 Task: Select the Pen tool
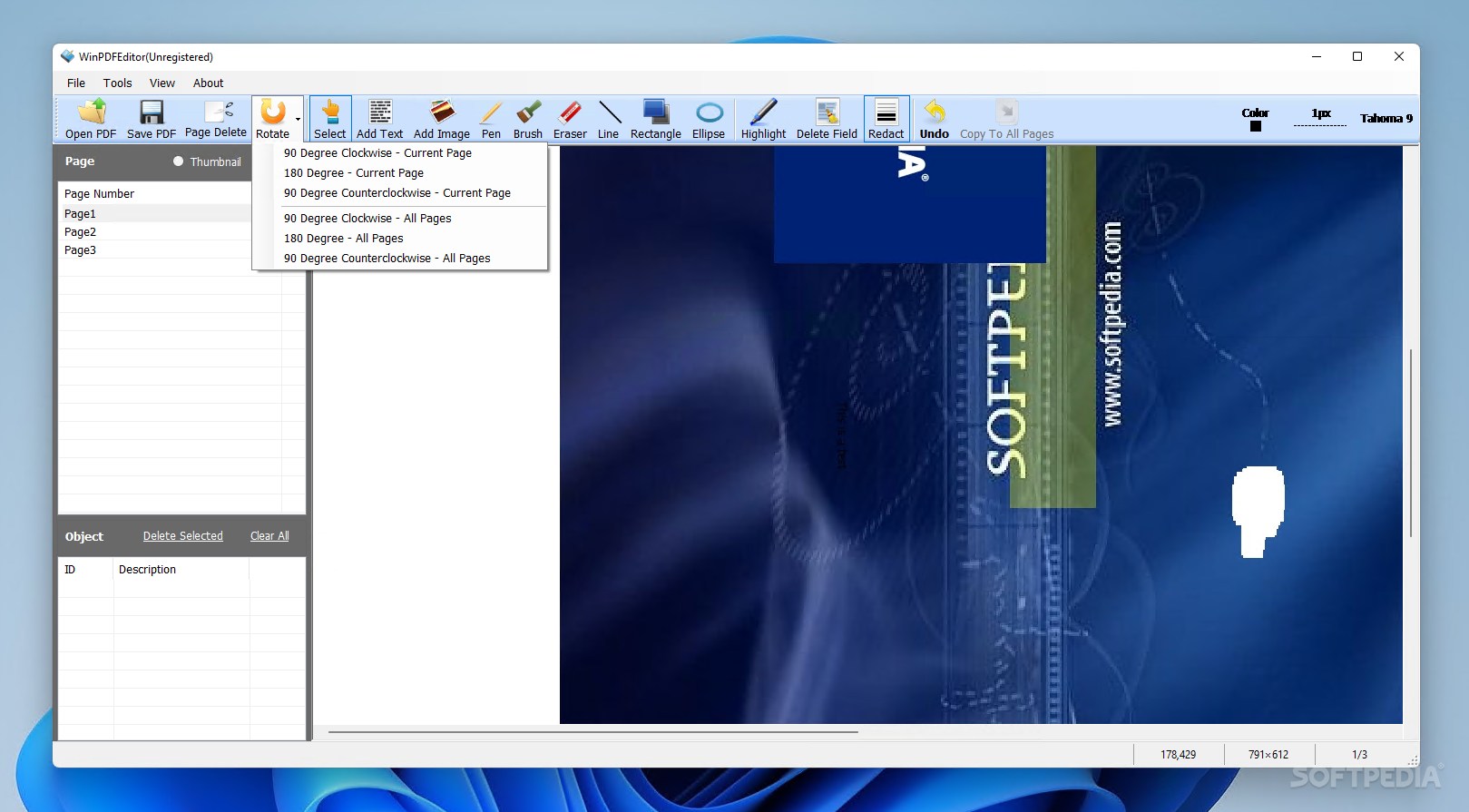(x=491, y=119)
